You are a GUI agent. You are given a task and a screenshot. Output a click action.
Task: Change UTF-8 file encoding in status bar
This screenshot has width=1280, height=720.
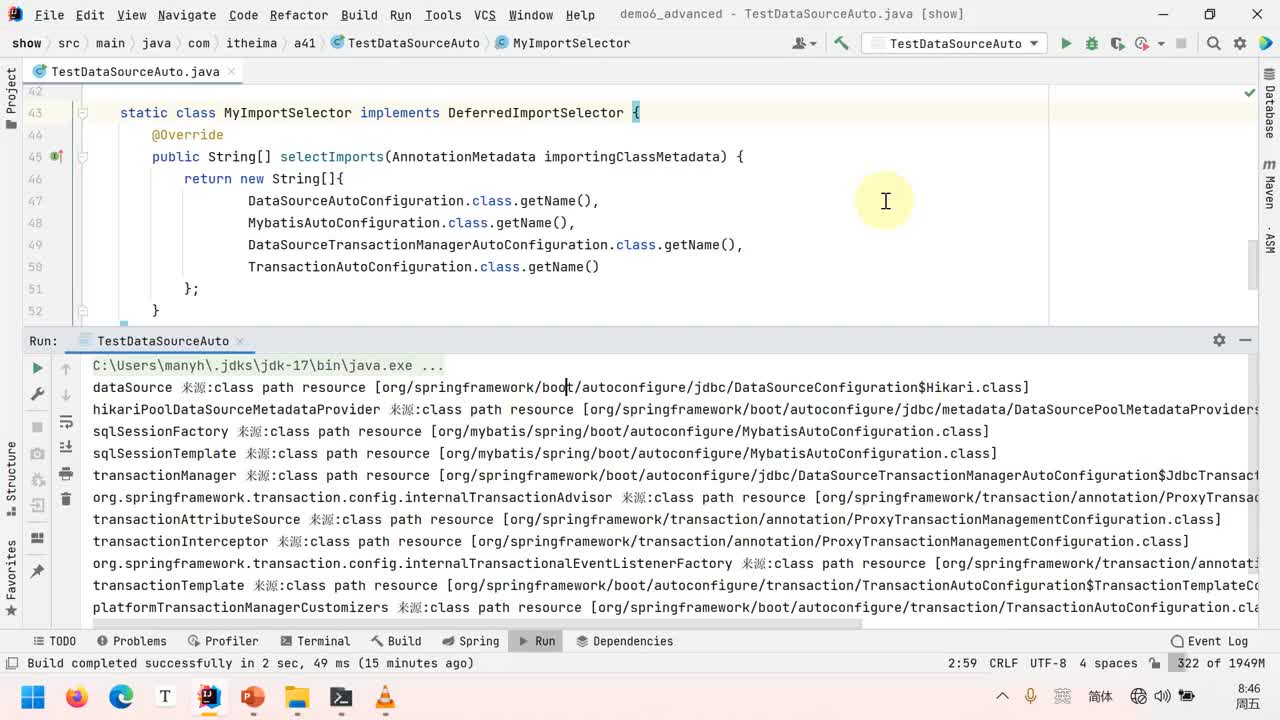coord(1048,663)
